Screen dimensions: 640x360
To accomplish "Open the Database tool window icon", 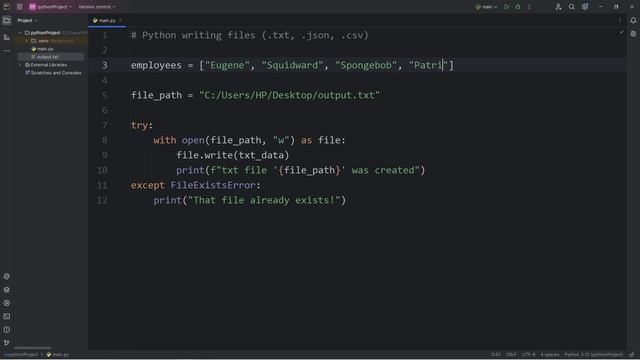I will tap(633, 34).
